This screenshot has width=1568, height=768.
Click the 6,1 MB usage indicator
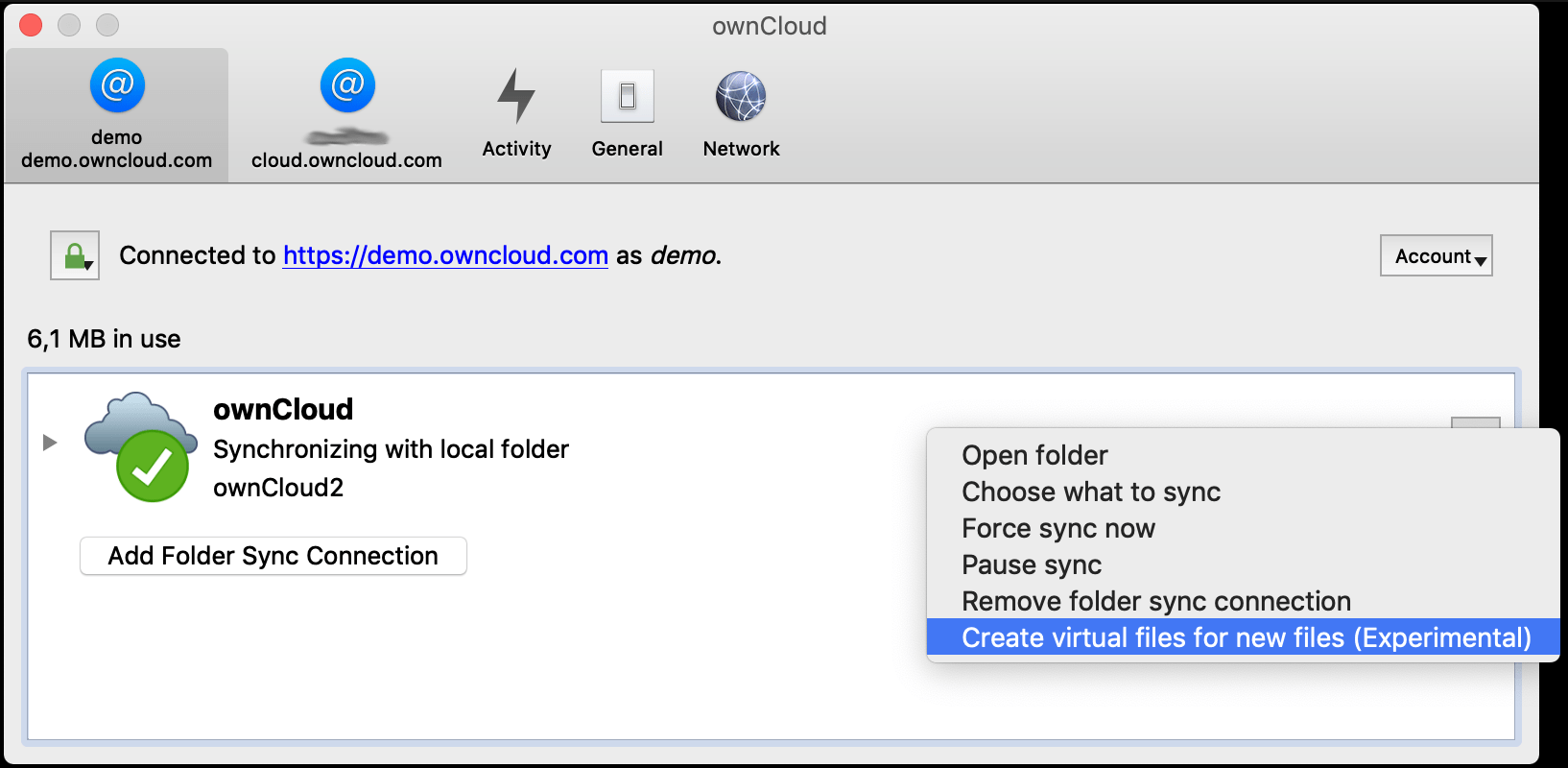[103, 338]
